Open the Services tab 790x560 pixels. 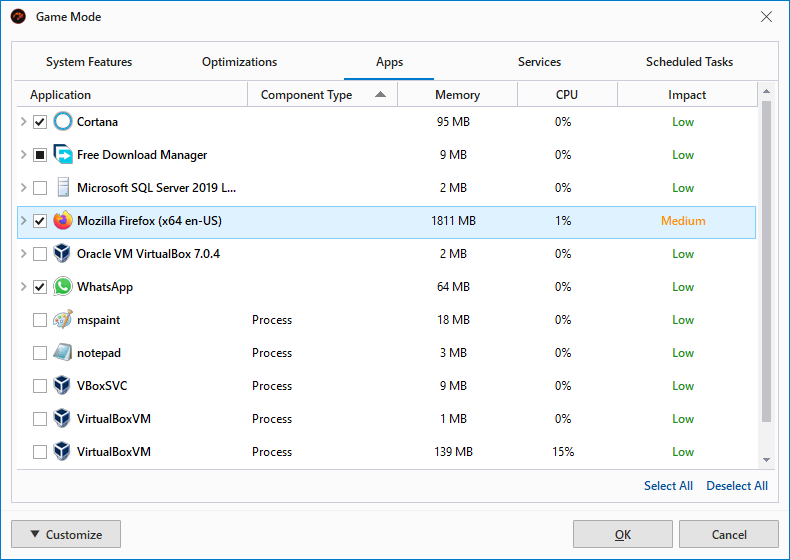click(539, 62)
